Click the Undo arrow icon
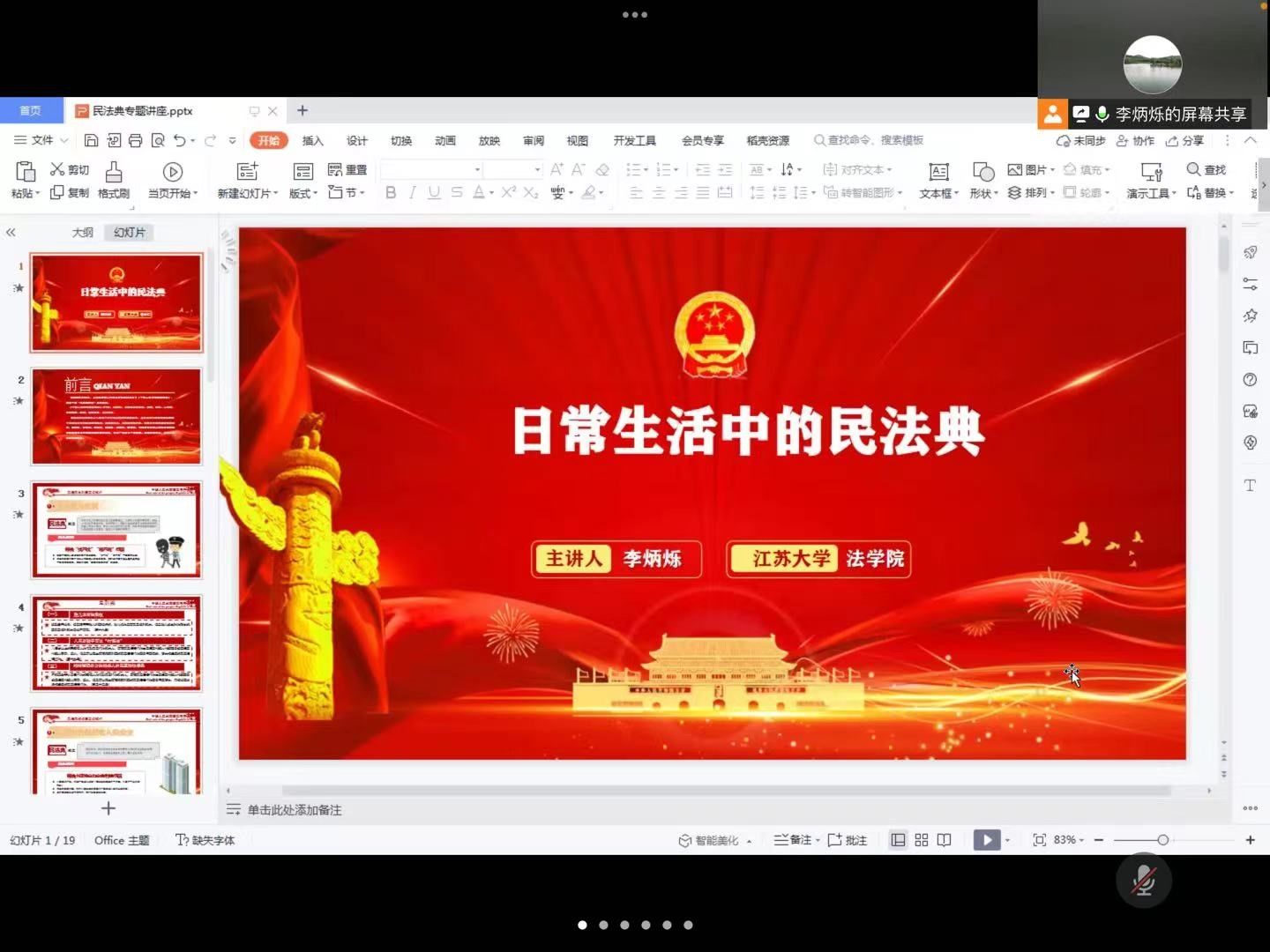 click(x=180, y=140)
